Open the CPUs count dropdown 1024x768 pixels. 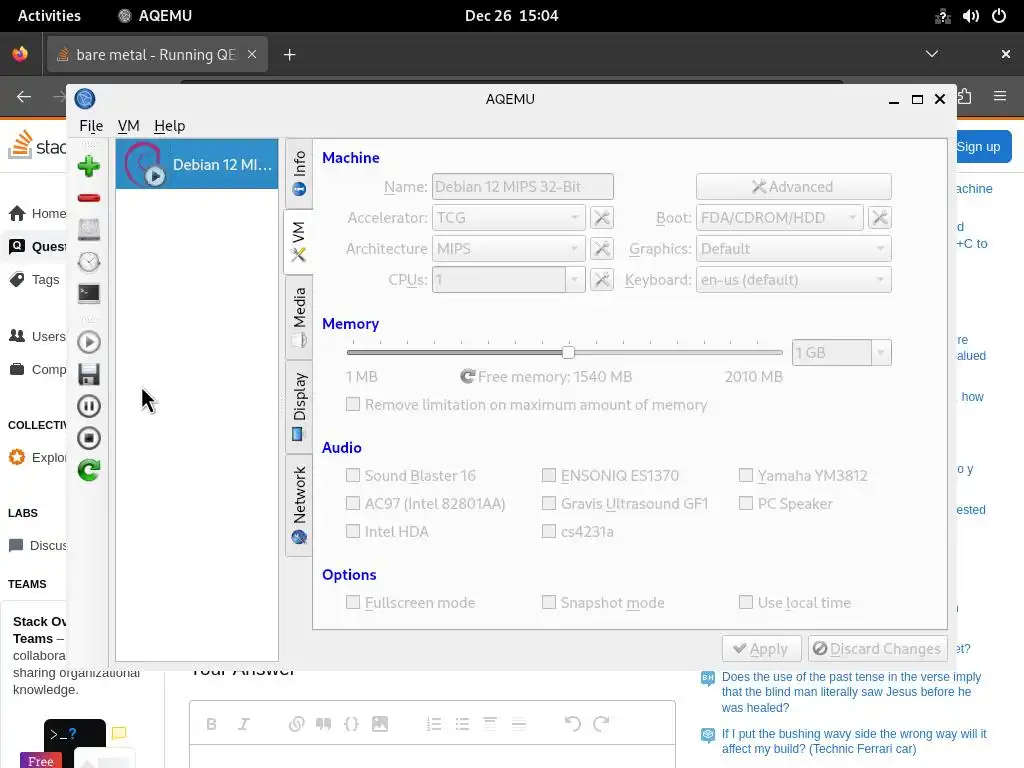[575, 280]
